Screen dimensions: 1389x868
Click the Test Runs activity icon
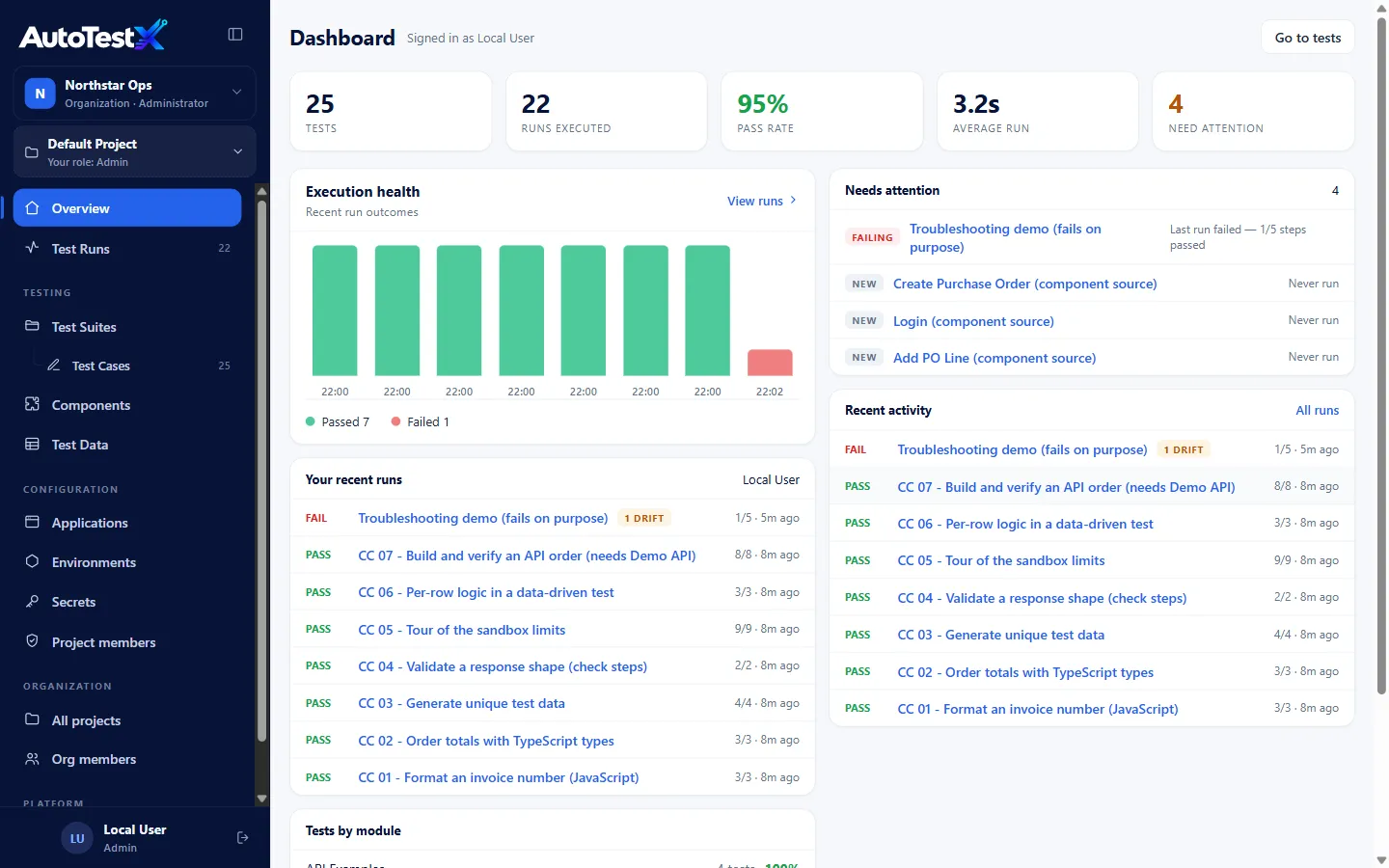tap(32, 247)
